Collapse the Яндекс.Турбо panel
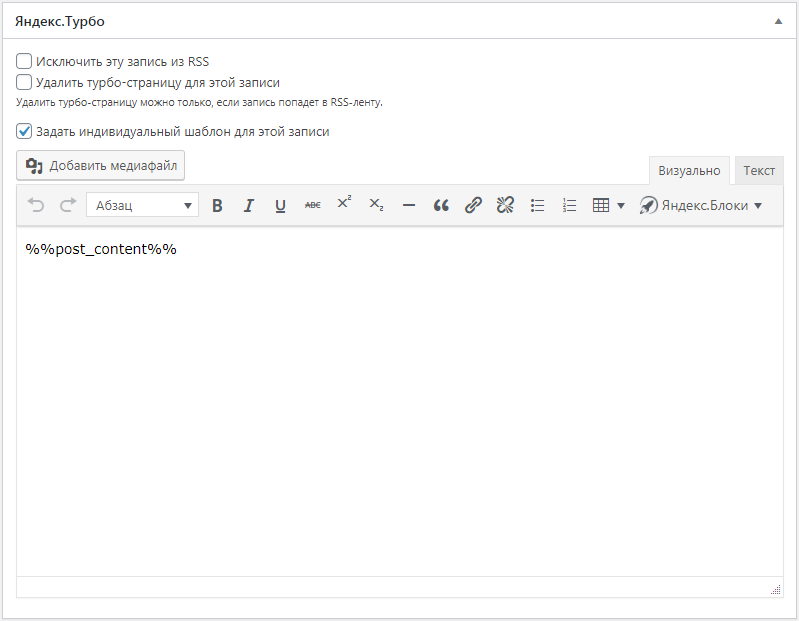Viewport: 799px width, 621px height. click(x=778, y=21)
